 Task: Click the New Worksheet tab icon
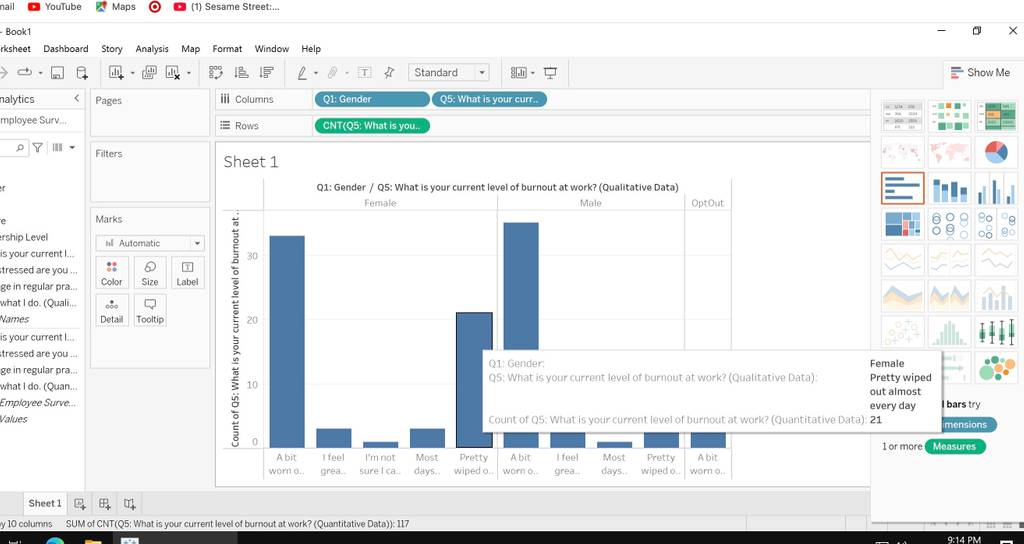click(80, 504)
